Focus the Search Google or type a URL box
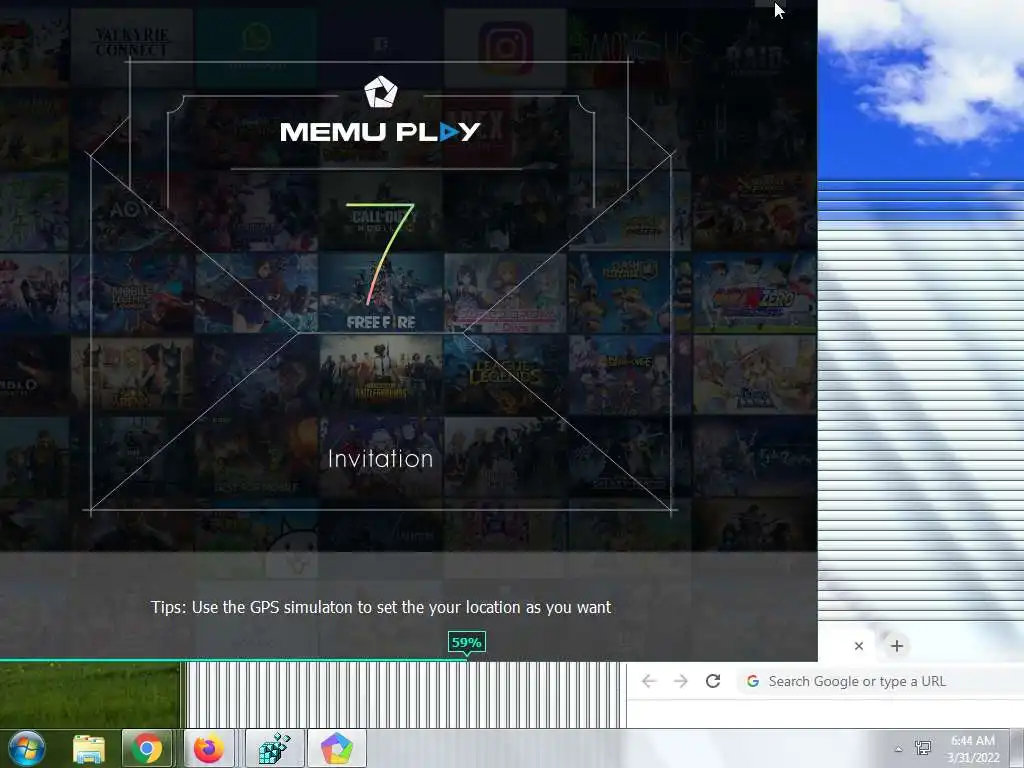 881,681
